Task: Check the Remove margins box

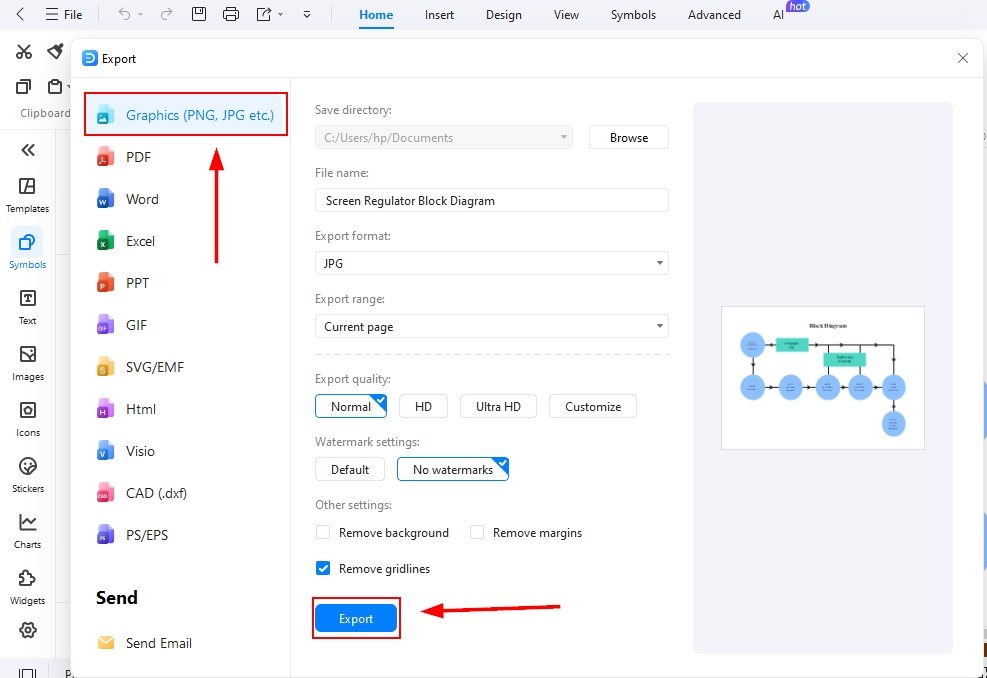Action: coord(477,532)
